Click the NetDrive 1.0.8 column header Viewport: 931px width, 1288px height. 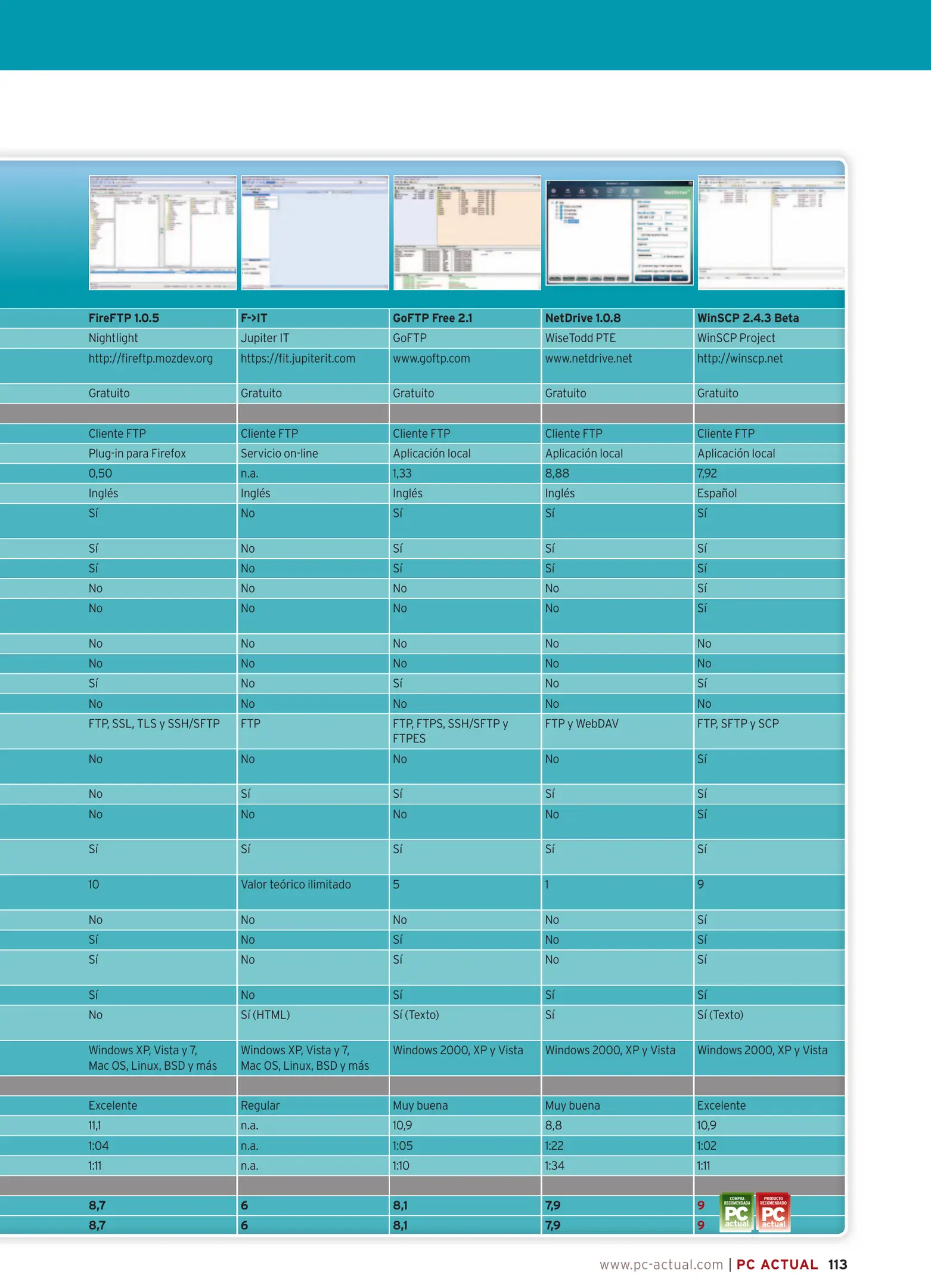582,318
